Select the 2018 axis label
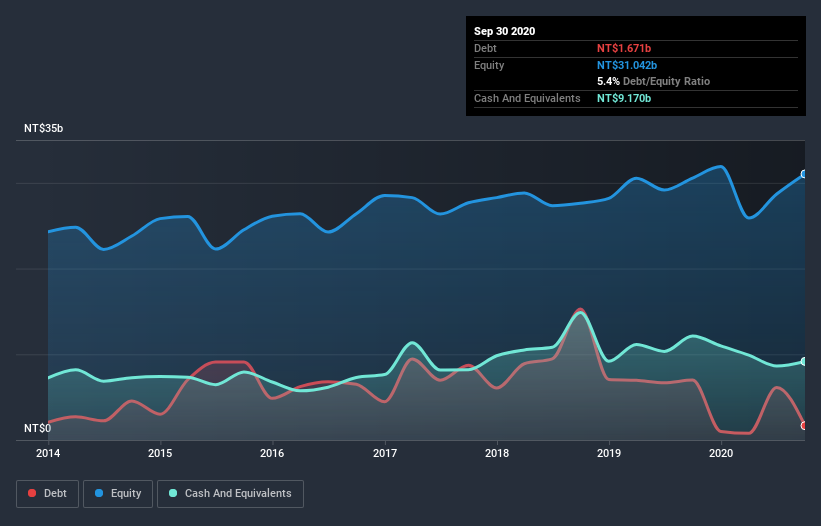 497,453
